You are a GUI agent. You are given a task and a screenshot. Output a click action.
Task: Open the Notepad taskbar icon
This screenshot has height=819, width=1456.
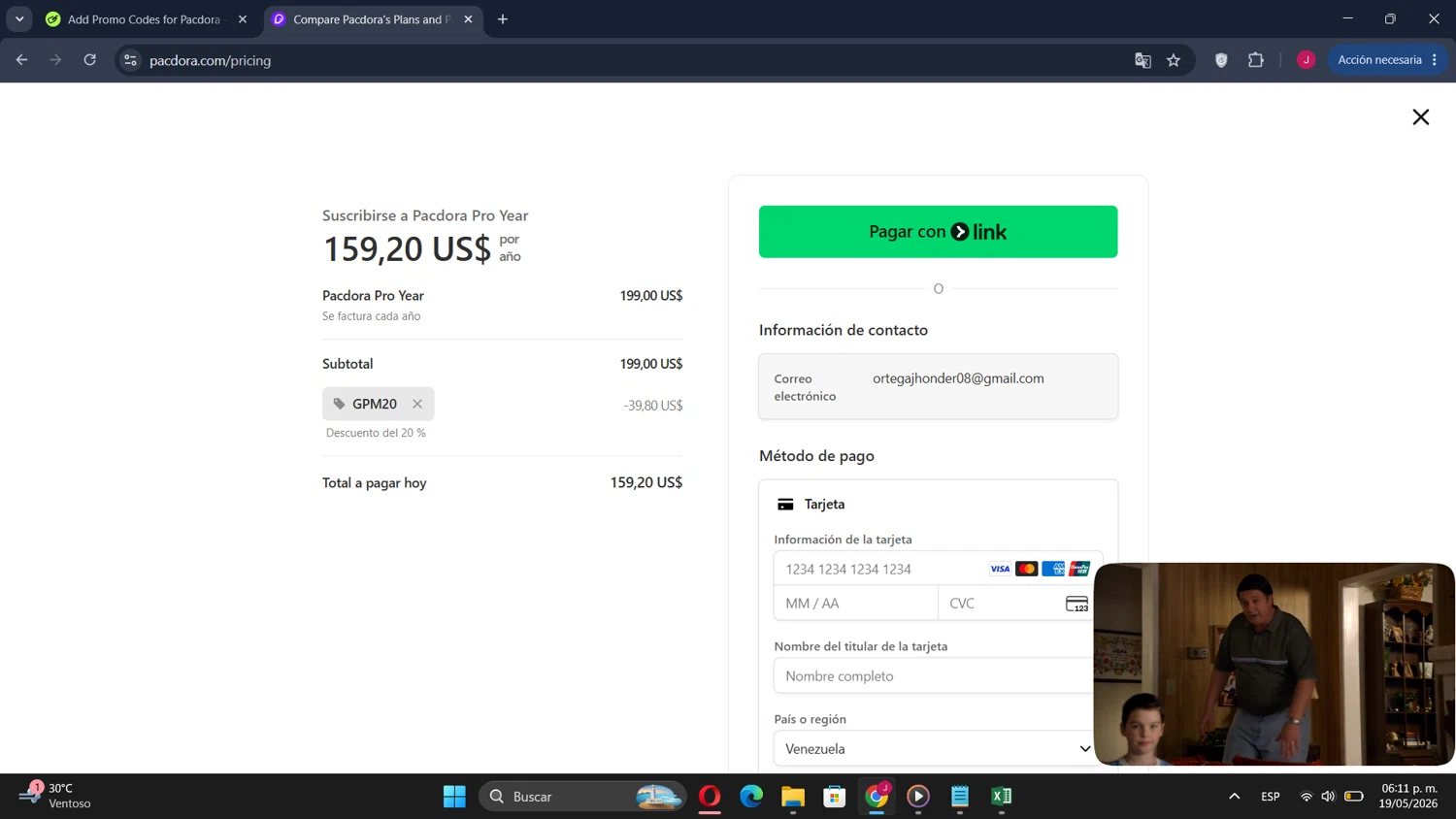point(960,797)
